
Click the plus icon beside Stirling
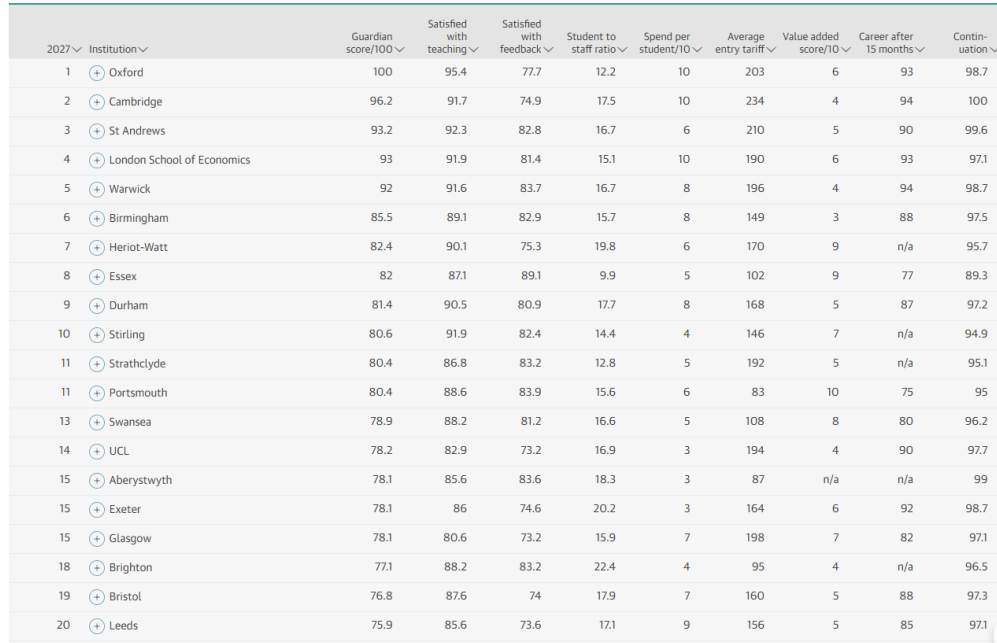[x=97, y=335]
